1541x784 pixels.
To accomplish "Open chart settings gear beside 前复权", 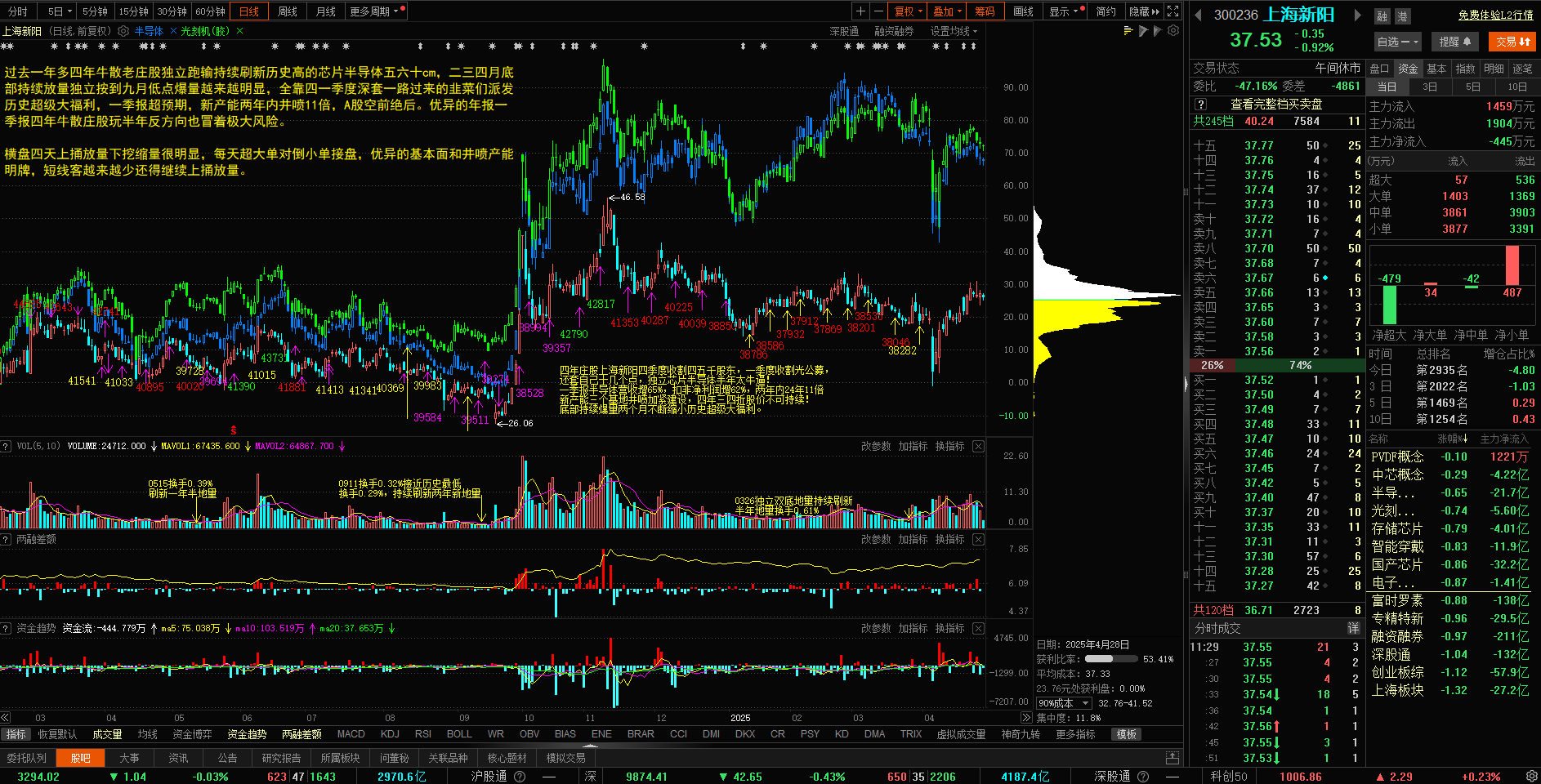I will click(123, 31).
